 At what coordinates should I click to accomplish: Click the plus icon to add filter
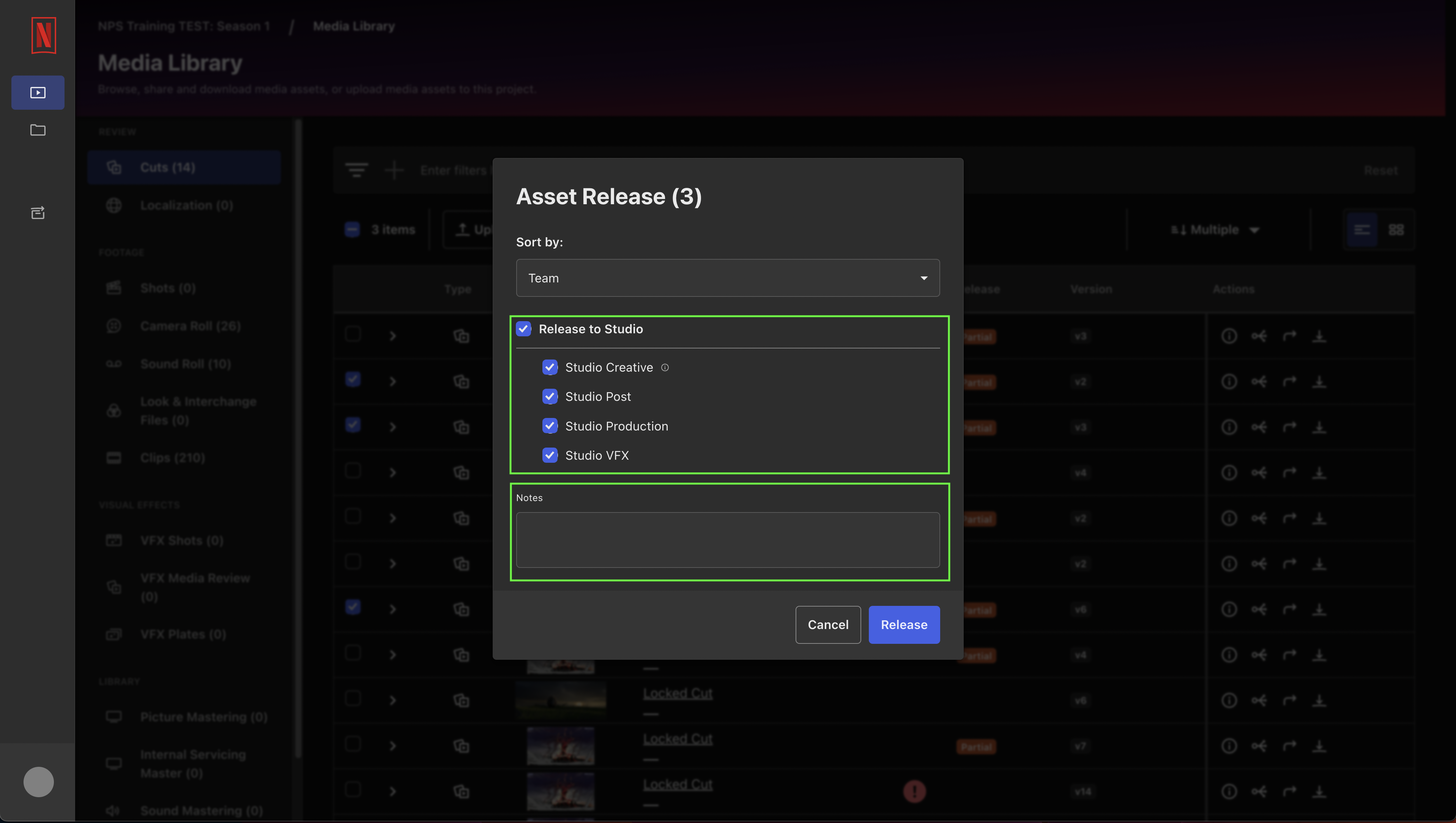click(x=394, y=170)
